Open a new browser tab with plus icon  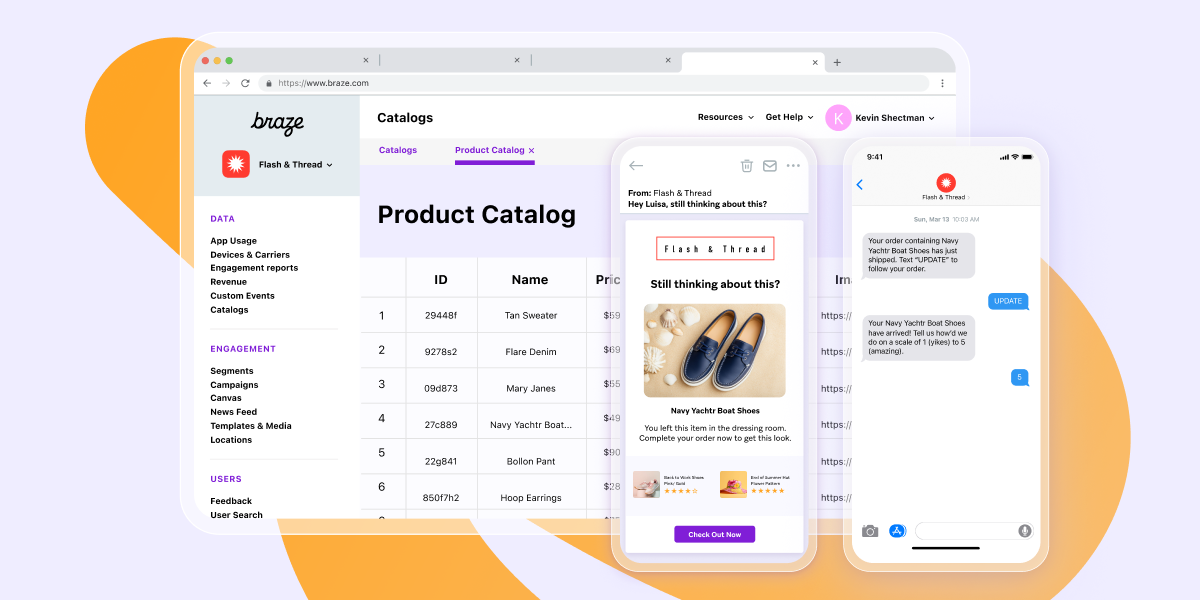click(837, 62)
